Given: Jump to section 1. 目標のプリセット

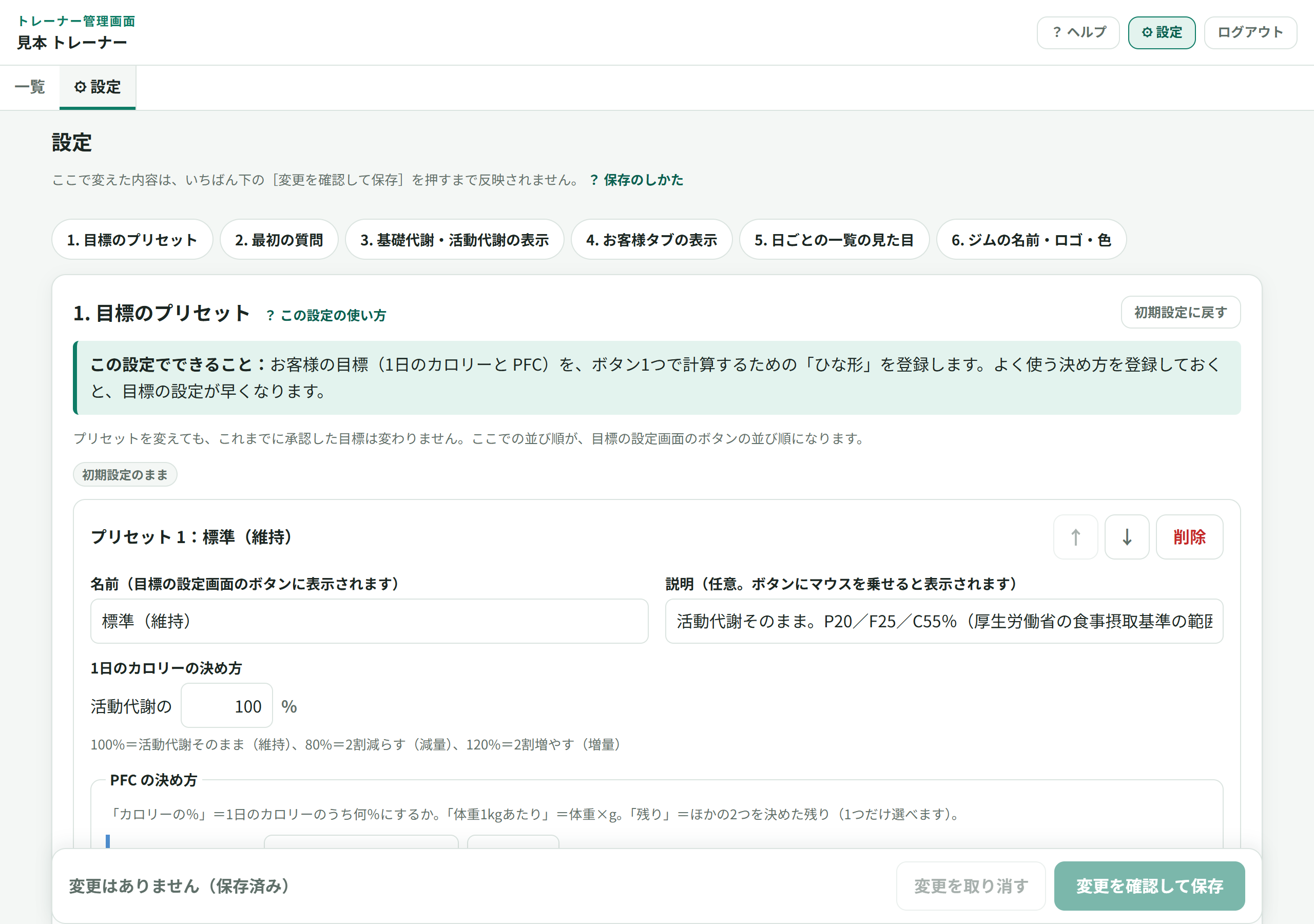Looking at the screenshot, I should [132, 239].
